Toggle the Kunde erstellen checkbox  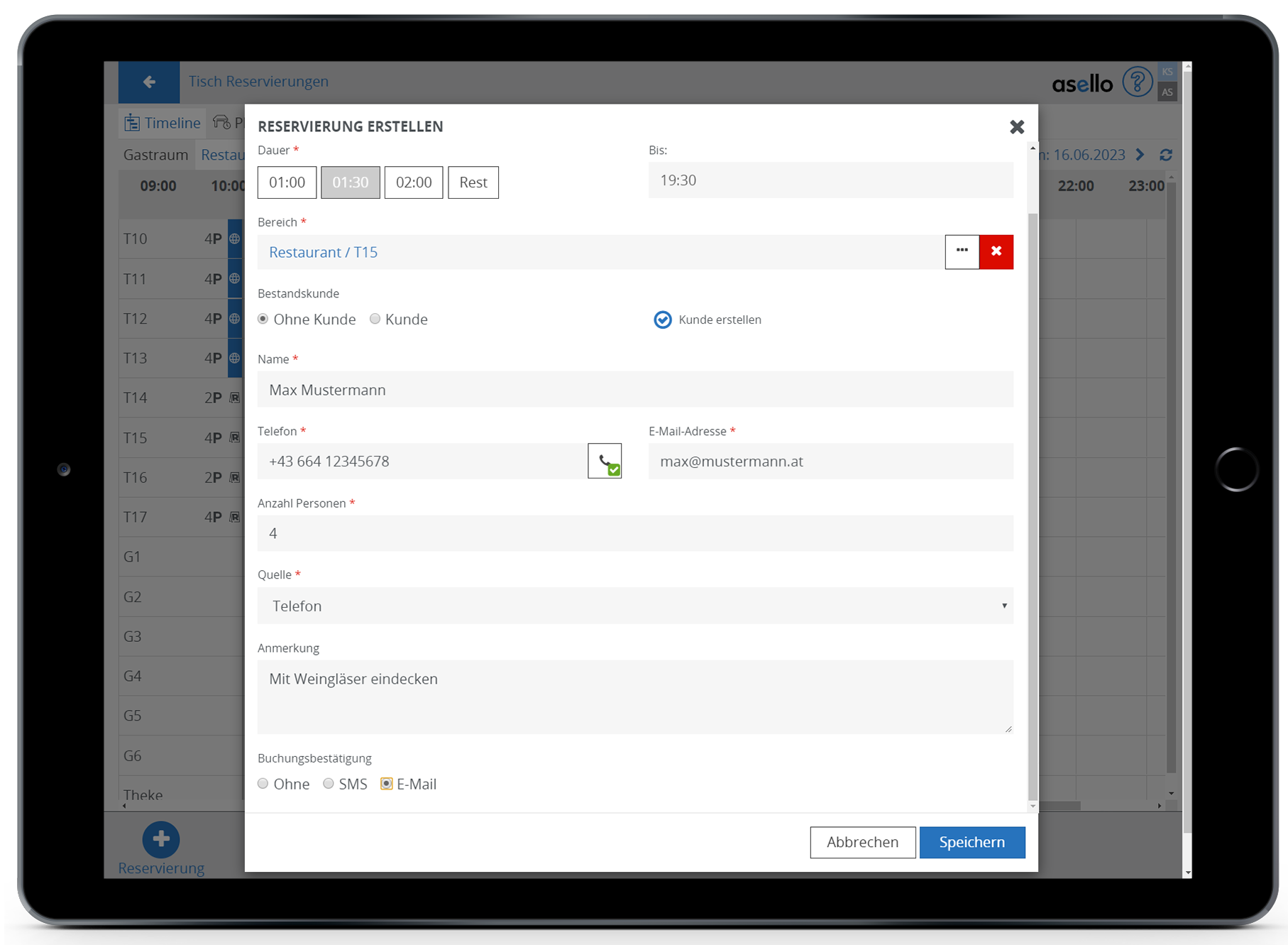click(662, 320)
